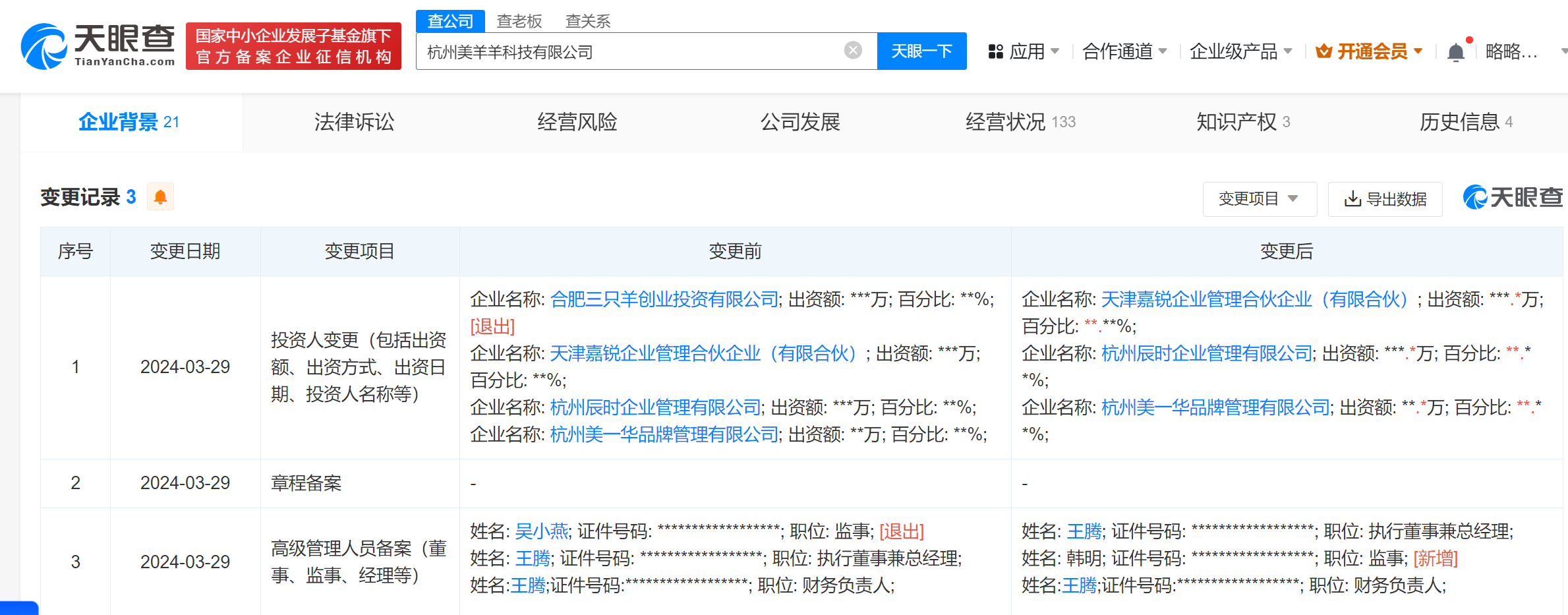Open 王腾 执行董事兼总经理 link in 变更前
Viewport: 1568px width, 615px height.
533,558
